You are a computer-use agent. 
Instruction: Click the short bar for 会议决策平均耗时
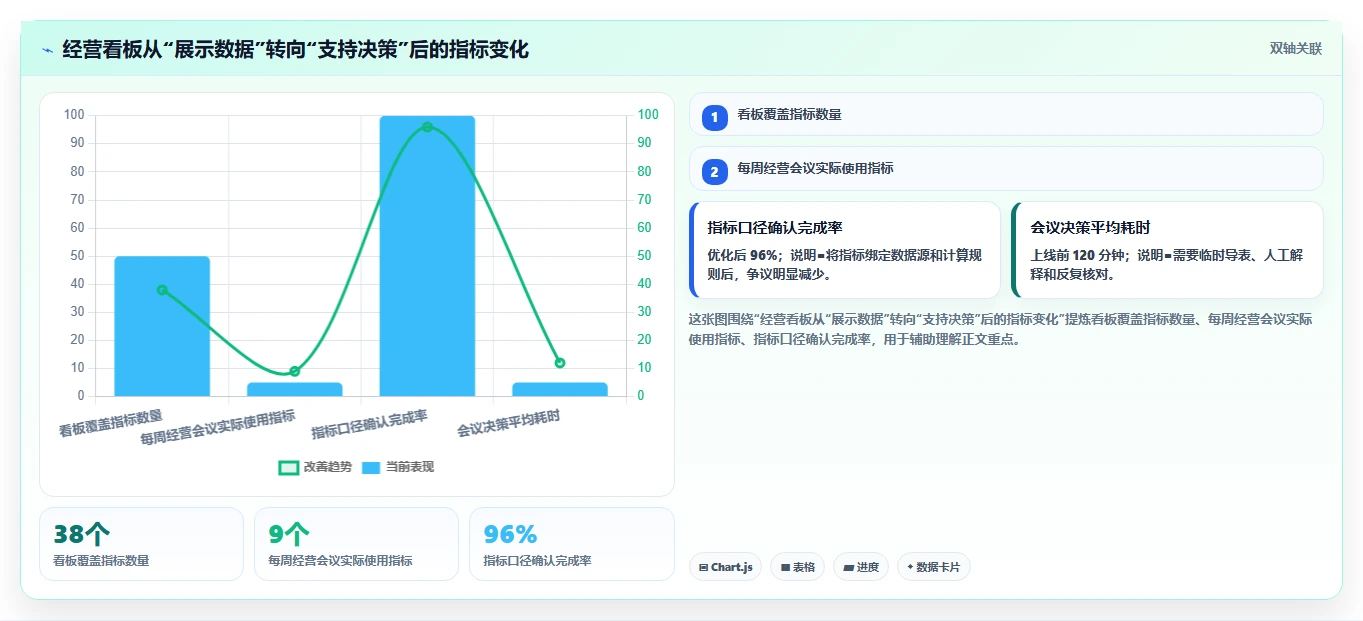[x=560, y=389]
